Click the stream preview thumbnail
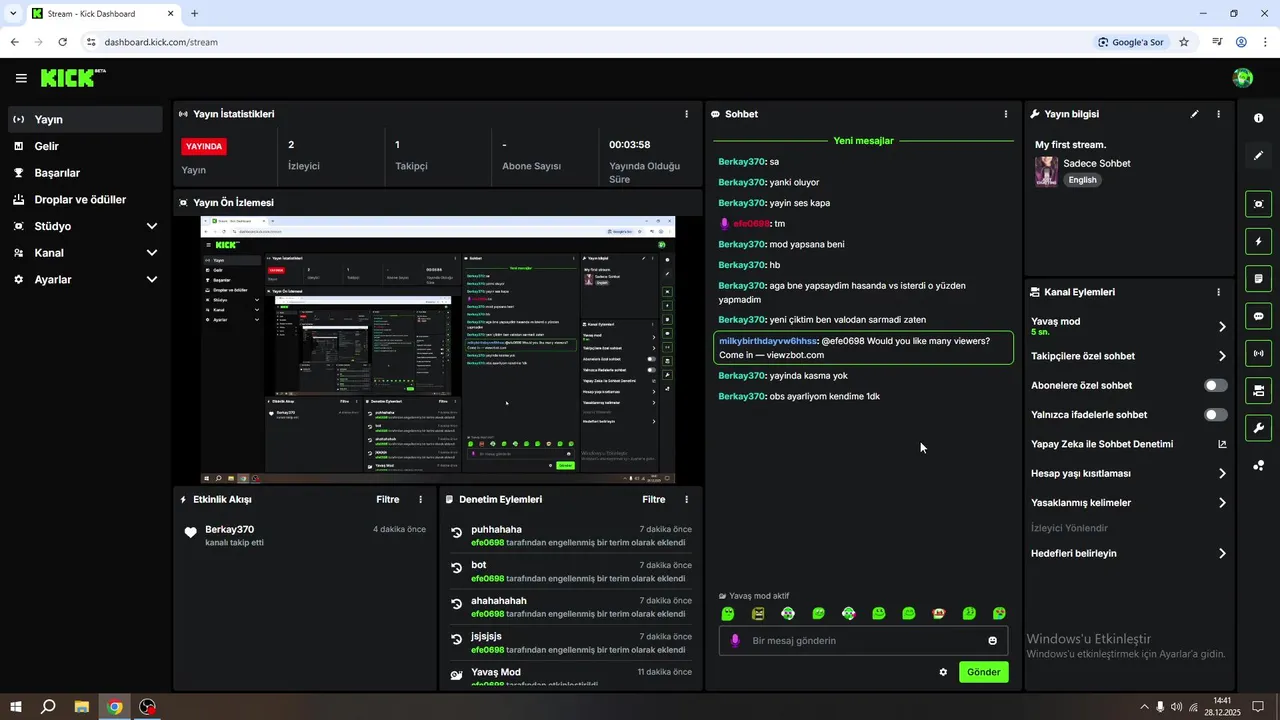Viewport: 1280px width, 720px height. [x=438, y=350]
